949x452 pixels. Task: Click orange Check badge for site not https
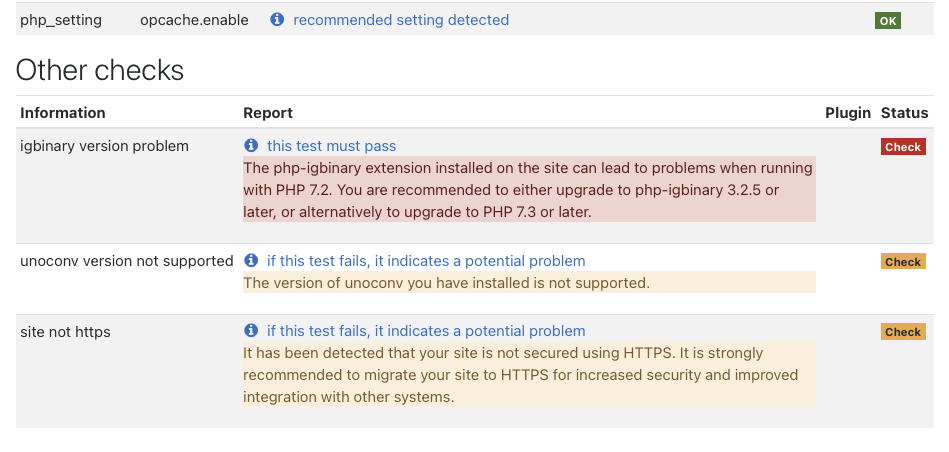pos(903,332)
